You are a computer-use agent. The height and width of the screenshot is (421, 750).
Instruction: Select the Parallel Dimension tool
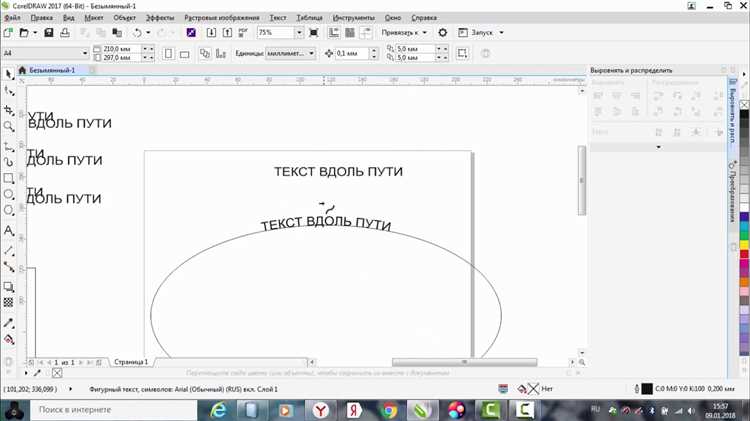pyautogui.click(x=9, y=250)
